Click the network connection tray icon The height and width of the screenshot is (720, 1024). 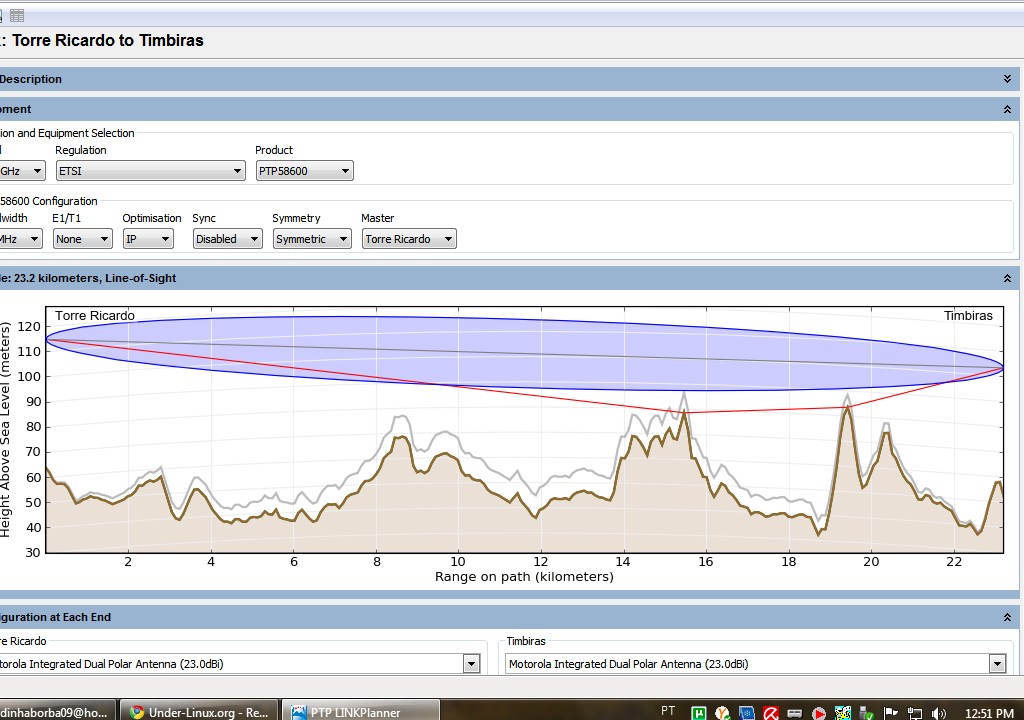pos(914,713)
